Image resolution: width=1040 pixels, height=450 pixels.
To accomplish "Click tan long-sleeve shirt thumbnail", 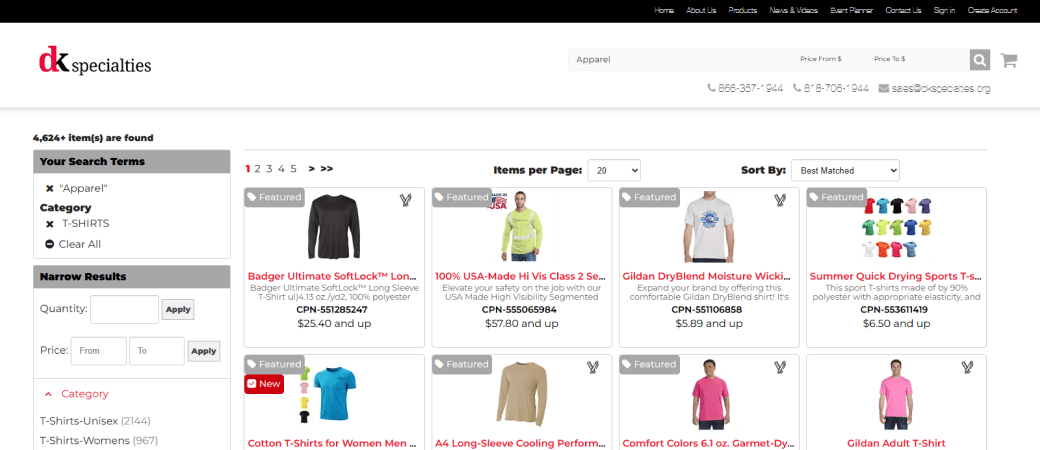I will coord(521,394).
